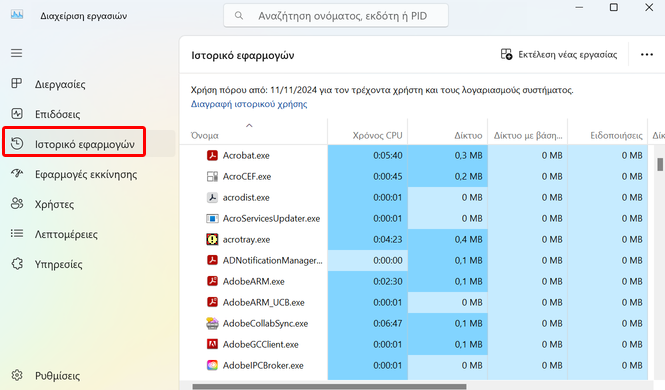Viewport: 665px width, 390px height.
Task: Click the Acrobat.exe icon
Action: (212, 156)
